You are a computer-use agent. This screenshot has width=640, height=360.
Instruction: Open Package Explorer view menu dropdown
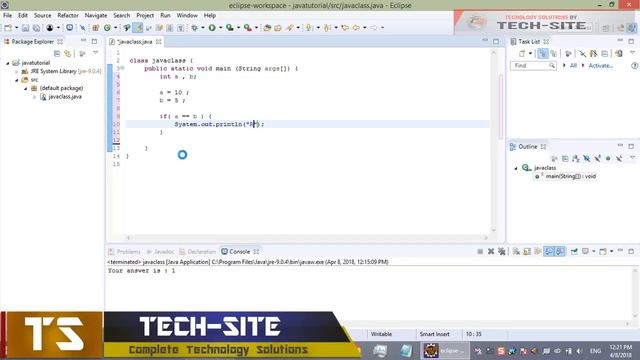[x=96, y=53]
